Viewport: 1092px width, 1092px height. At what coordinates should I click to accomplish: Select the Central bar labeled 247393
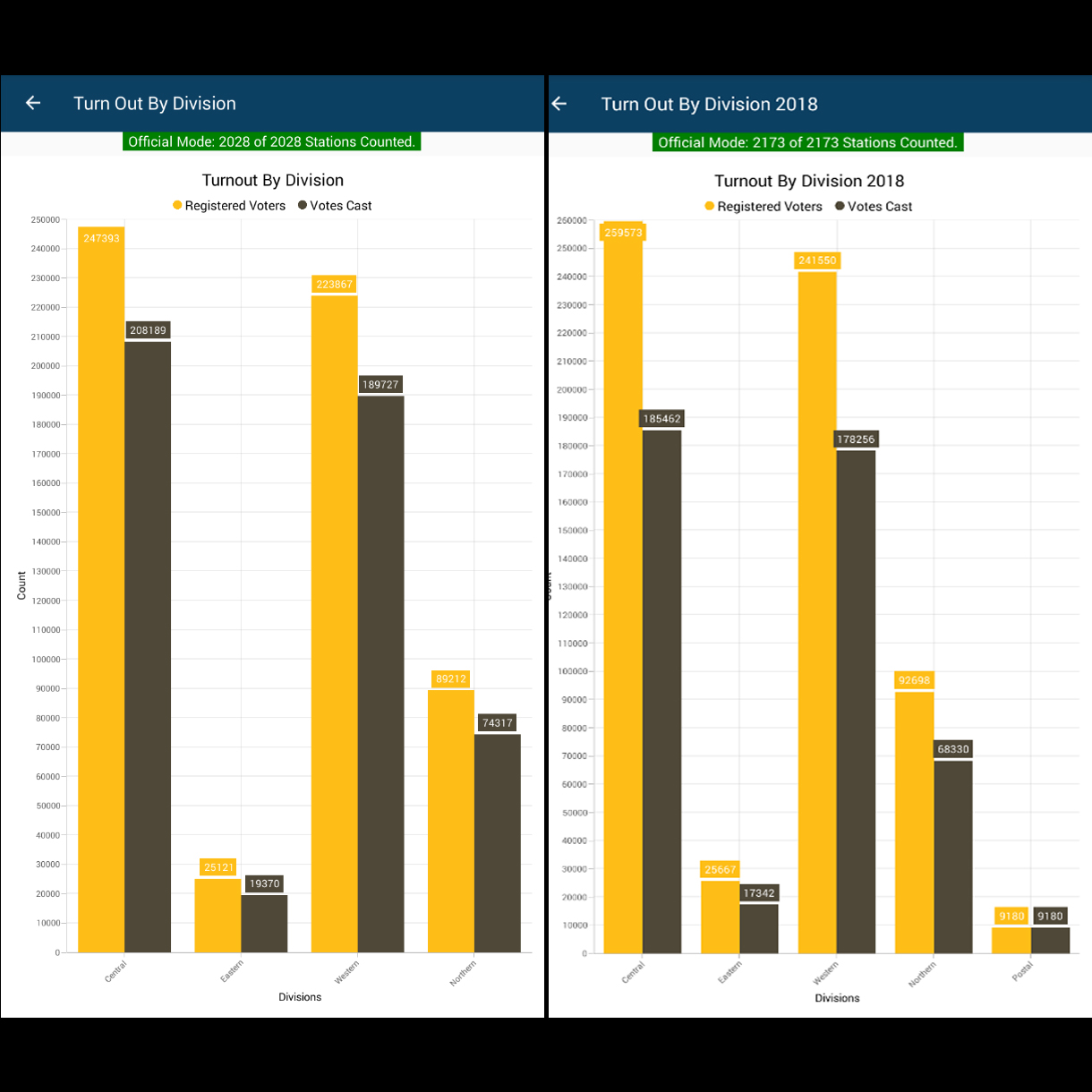101,591
